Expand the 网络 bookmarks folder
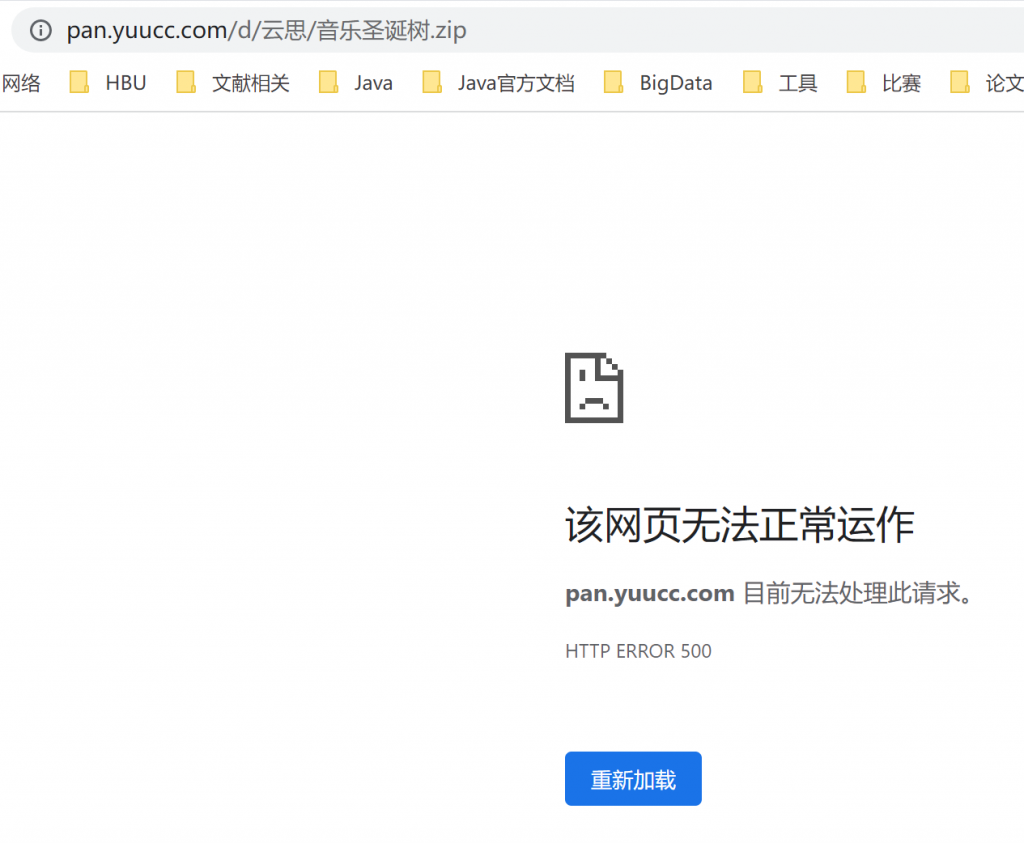The height and width of the screenshot is (843, 1024). point(23,83)
